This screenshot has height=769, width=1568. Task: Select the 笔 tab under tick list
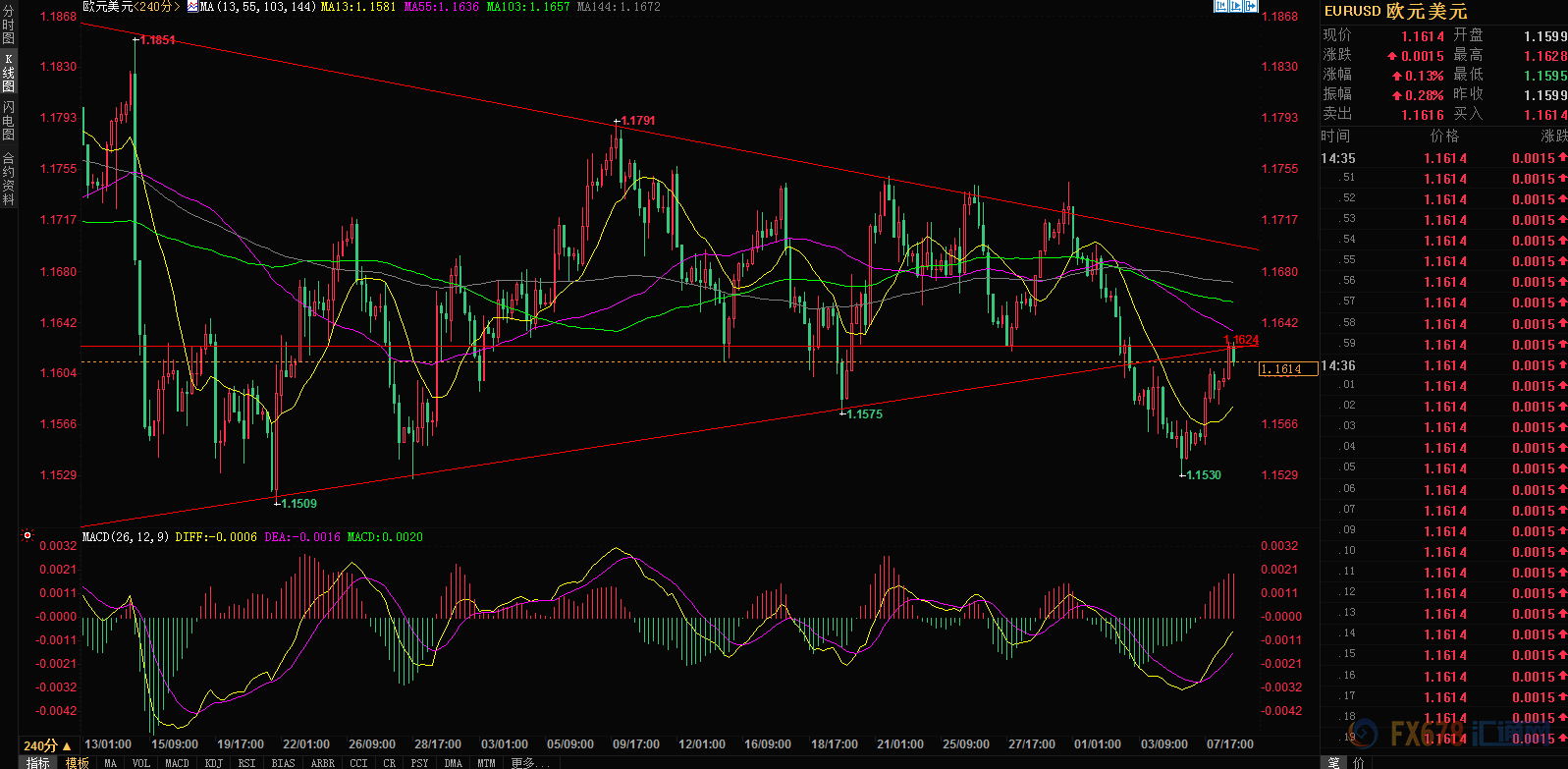1333,762
